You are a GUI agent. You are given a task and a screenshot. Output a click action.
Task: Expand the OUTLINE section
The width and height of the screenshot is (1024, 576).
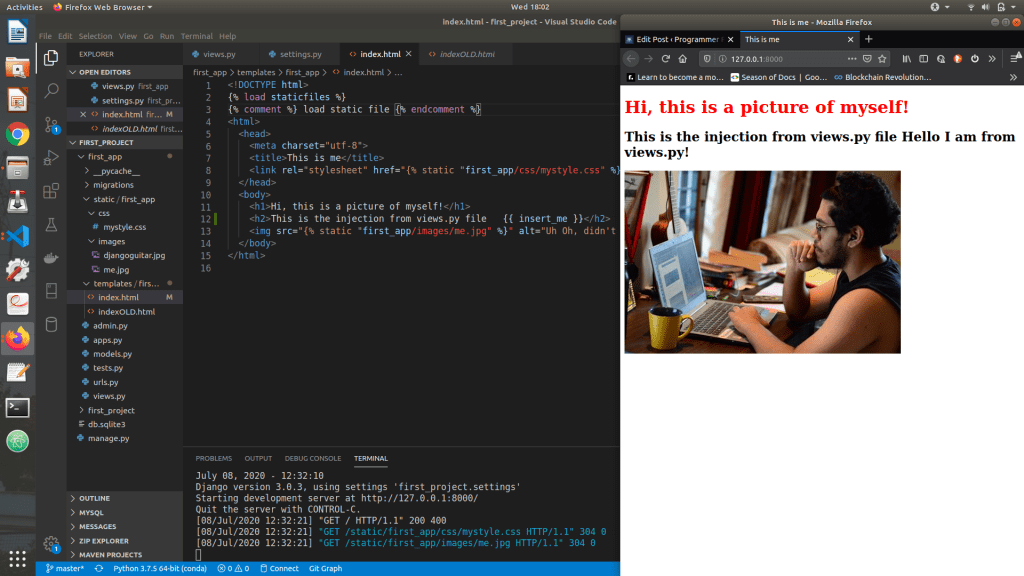(x=95, y=498)
